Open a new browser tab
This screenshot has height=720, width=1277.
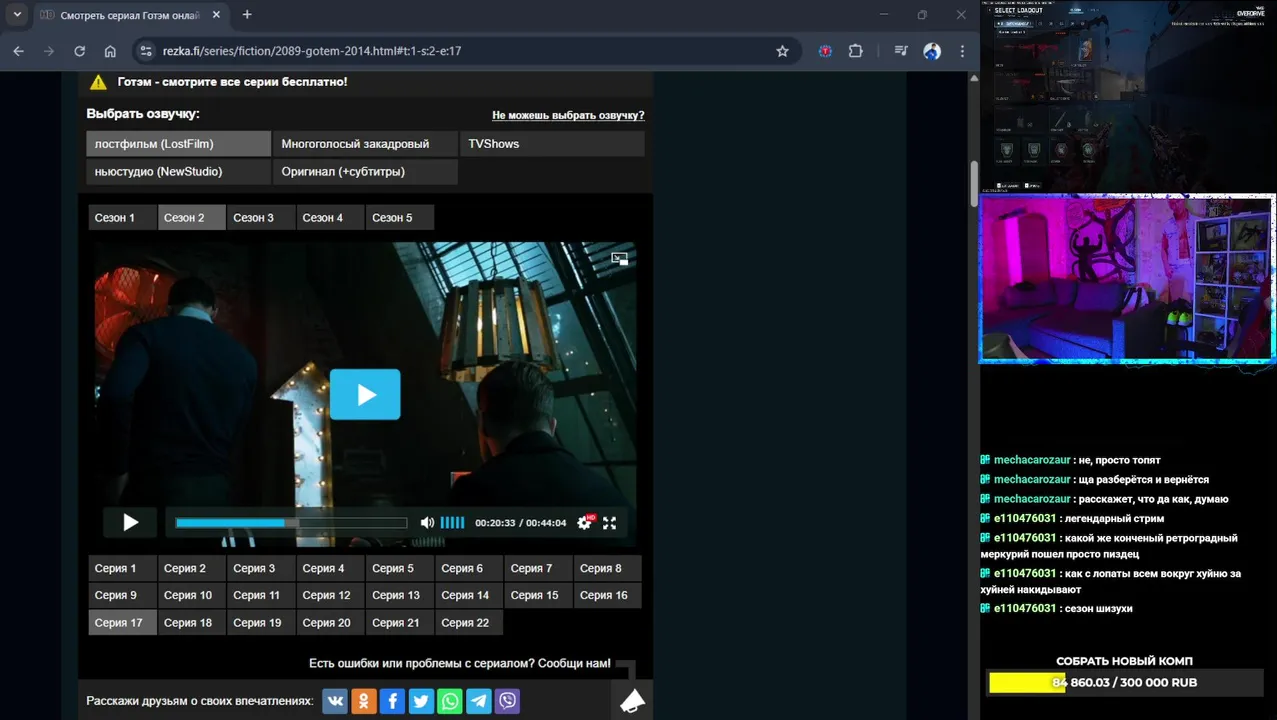tap(247, 15)
